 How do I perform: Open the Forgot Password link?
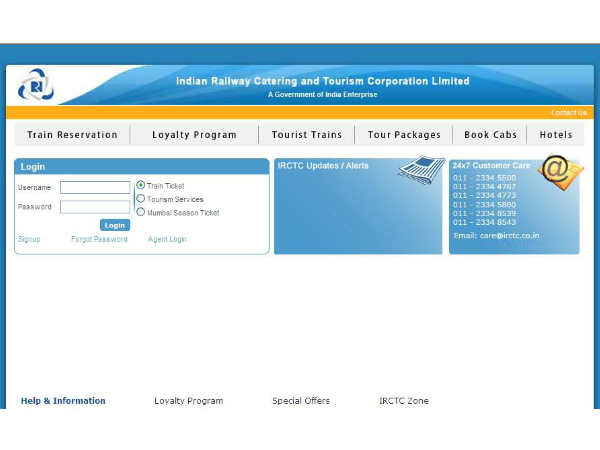99,240
